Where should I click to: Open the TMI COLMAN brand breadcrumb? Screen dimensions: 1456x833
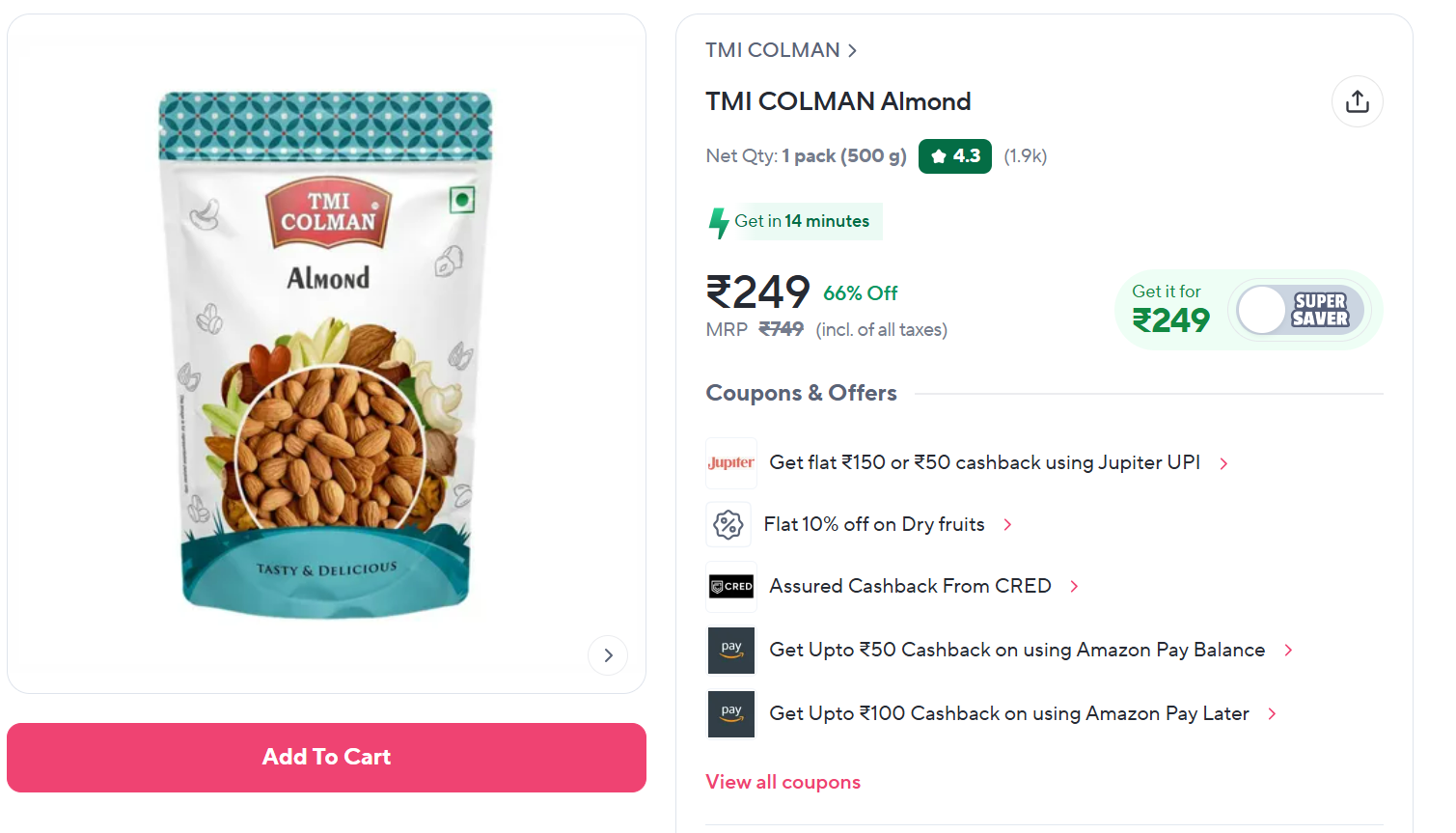pyautogui.click(x=780, y=50)
